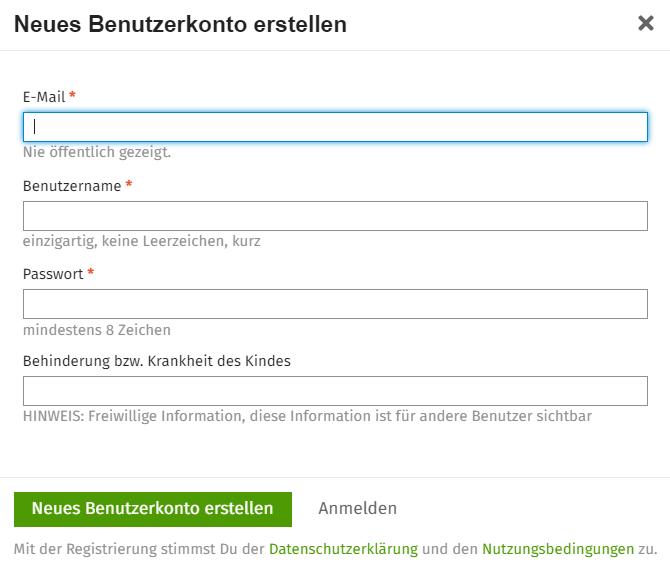The image size is (670, 568).
Task: Close the account creation dialog
Action: point(646,23)
